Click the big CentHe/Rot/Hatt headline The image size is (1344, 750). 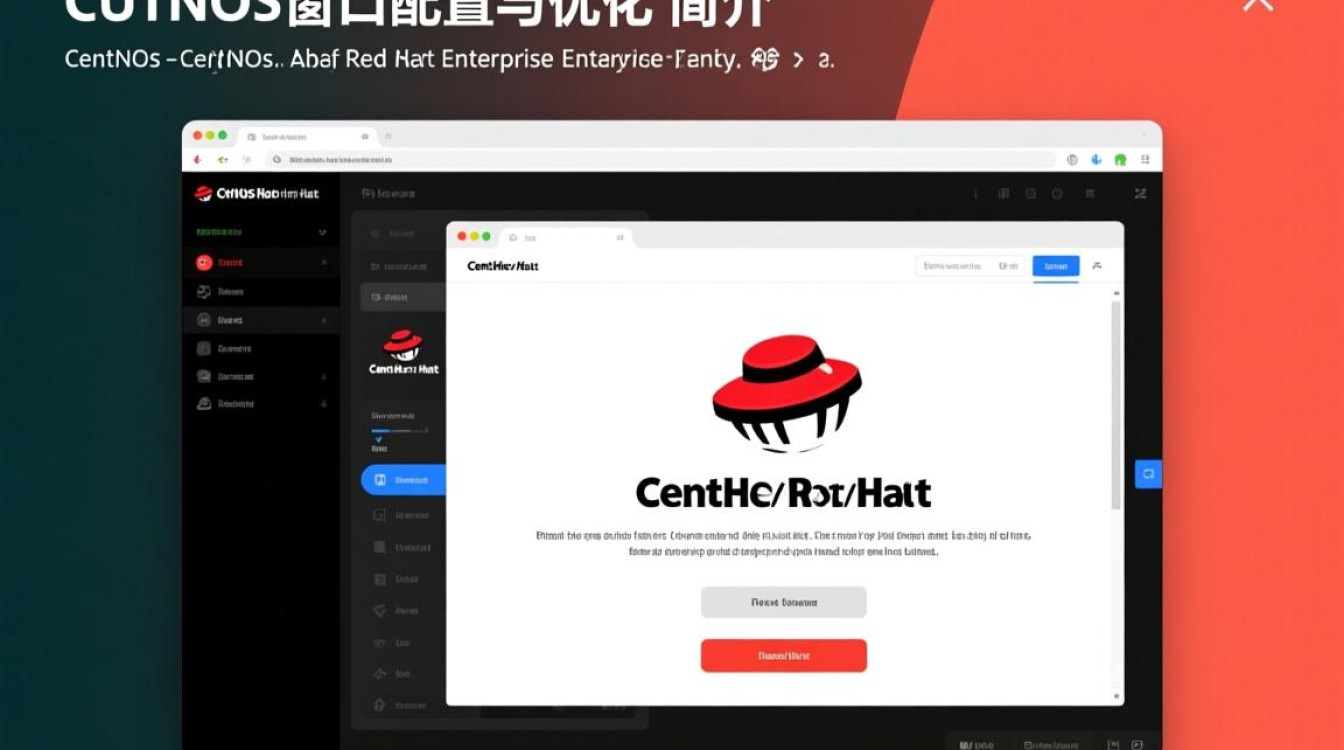(784, 493)
